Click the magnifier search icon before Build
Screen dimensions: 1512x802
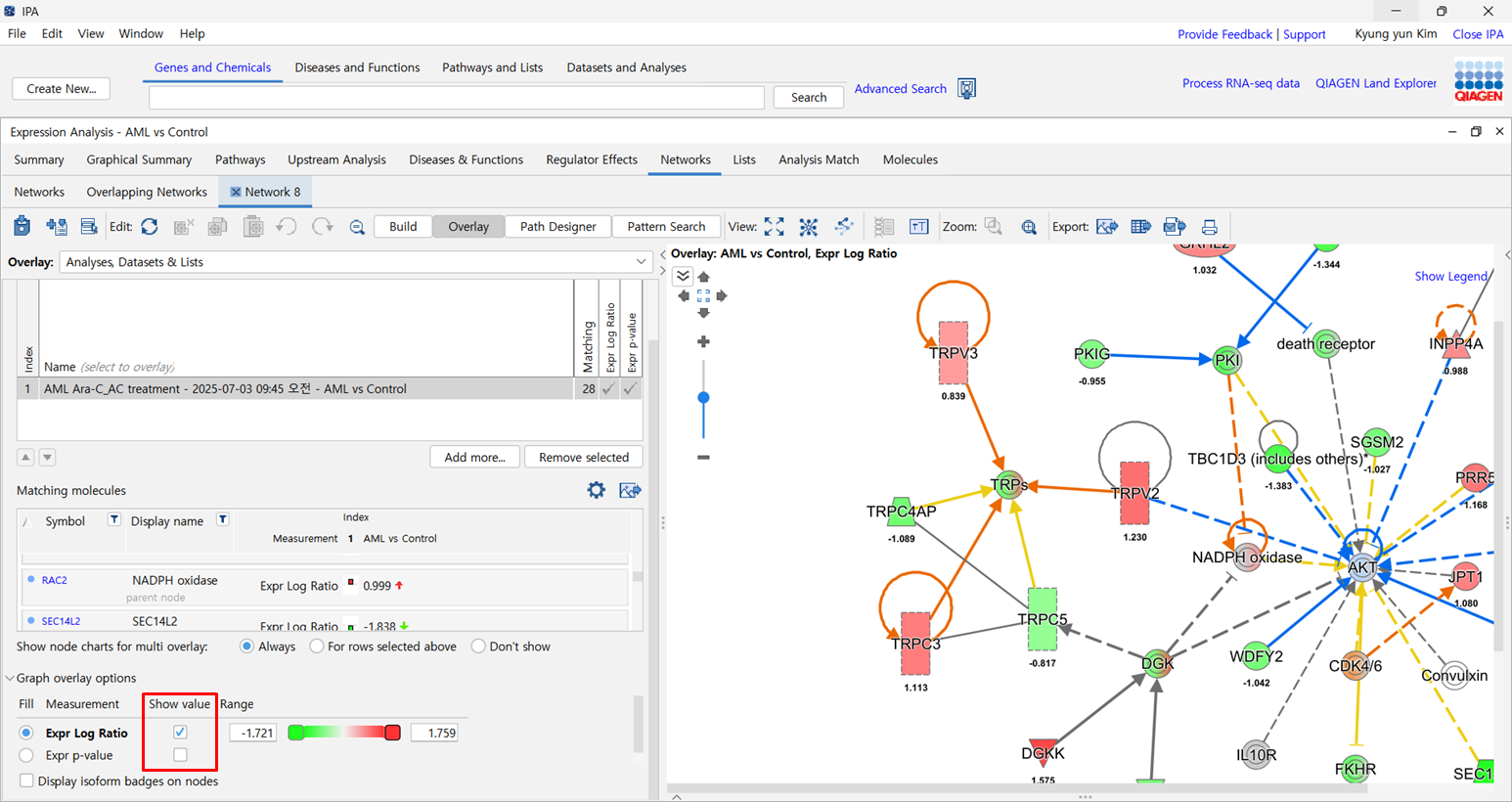pos(357,227)
